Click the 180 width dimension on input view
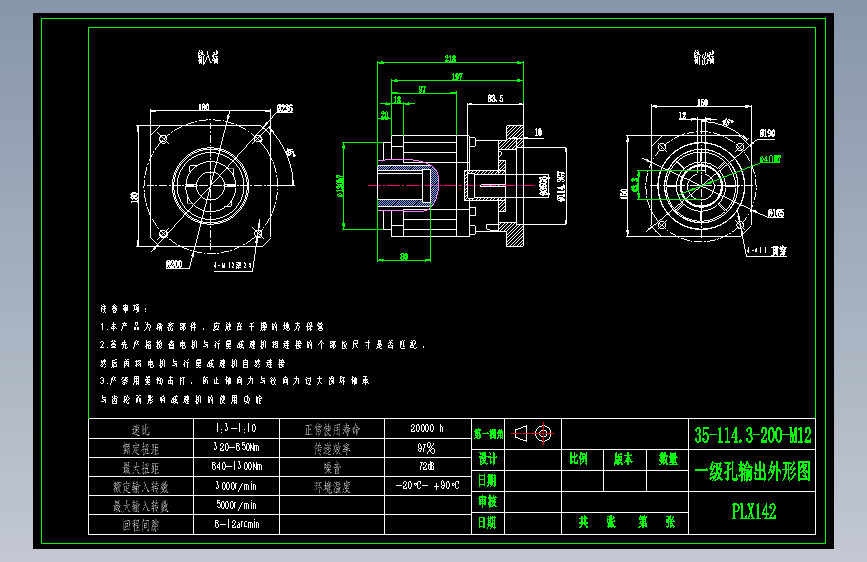 pyautogui.click(x=203, y=107)
